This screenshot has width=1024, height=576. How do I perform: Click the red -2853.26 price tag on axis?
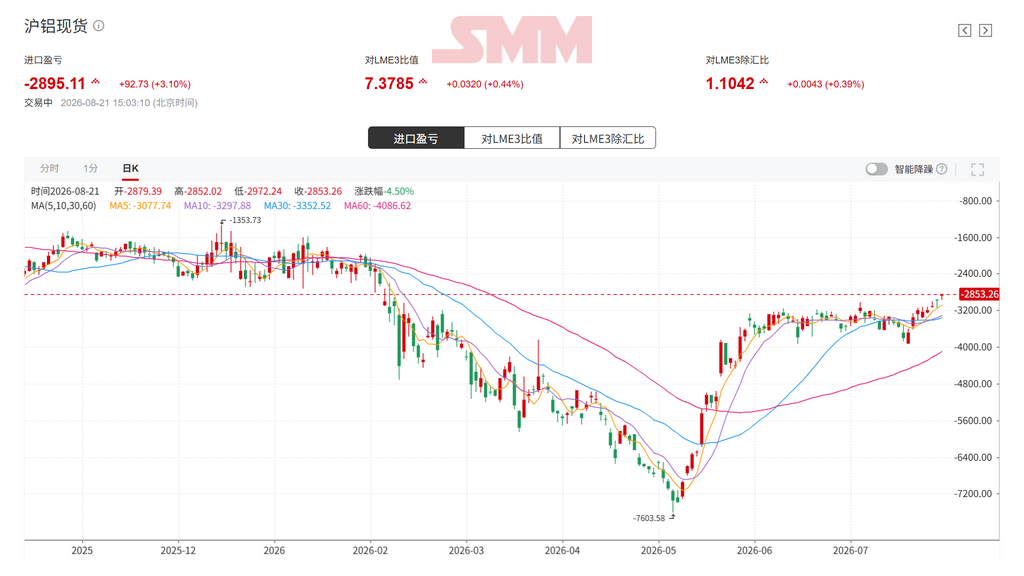point(978,295)
